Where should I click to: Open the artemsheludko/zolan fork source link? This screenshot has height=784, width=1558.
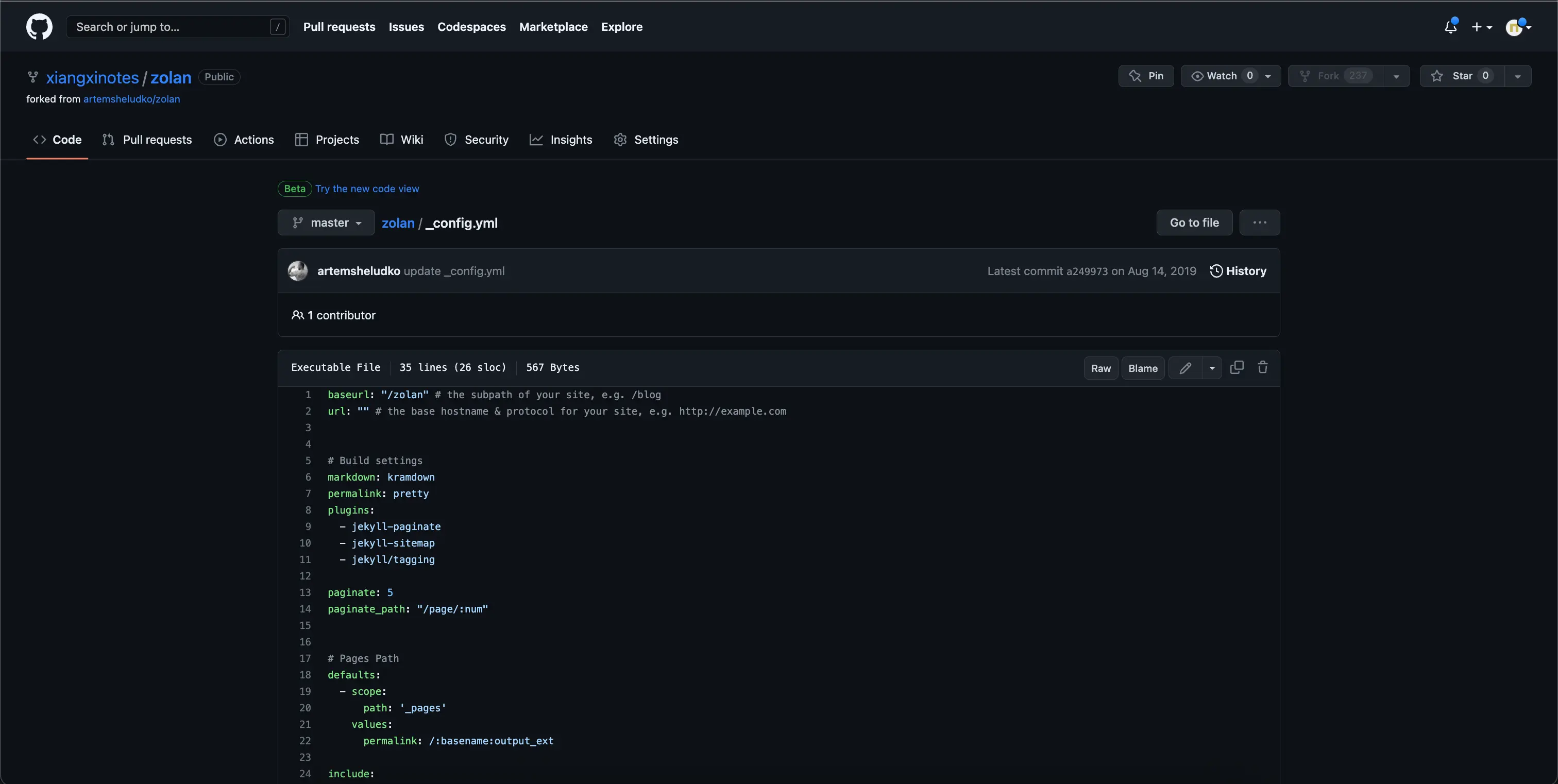point(131,99)
